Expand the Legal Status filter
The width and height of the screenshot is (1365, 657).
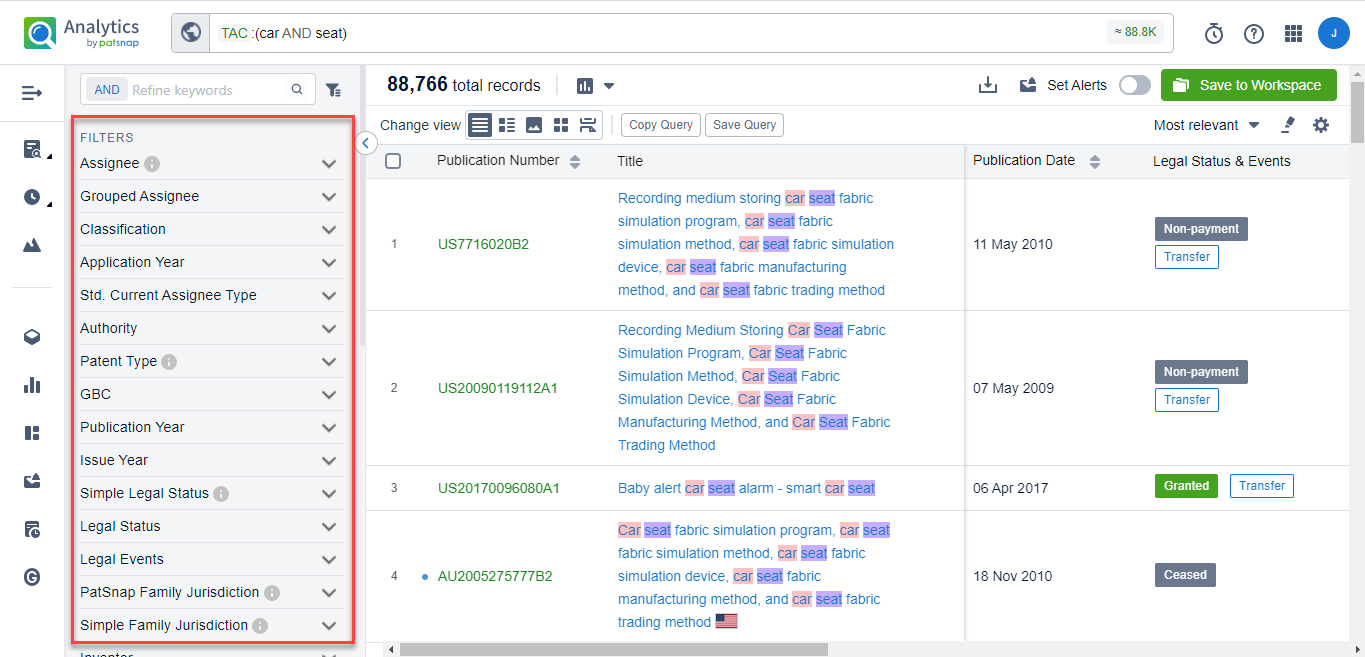point(328,527)
